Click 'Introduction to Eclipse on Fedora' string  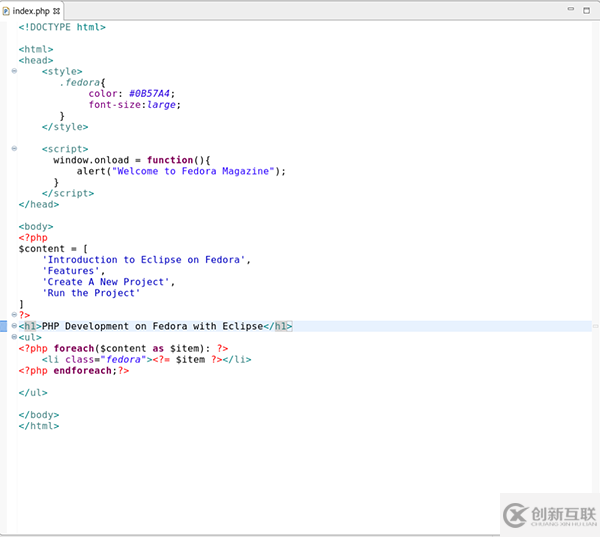(x=143, y=260)
